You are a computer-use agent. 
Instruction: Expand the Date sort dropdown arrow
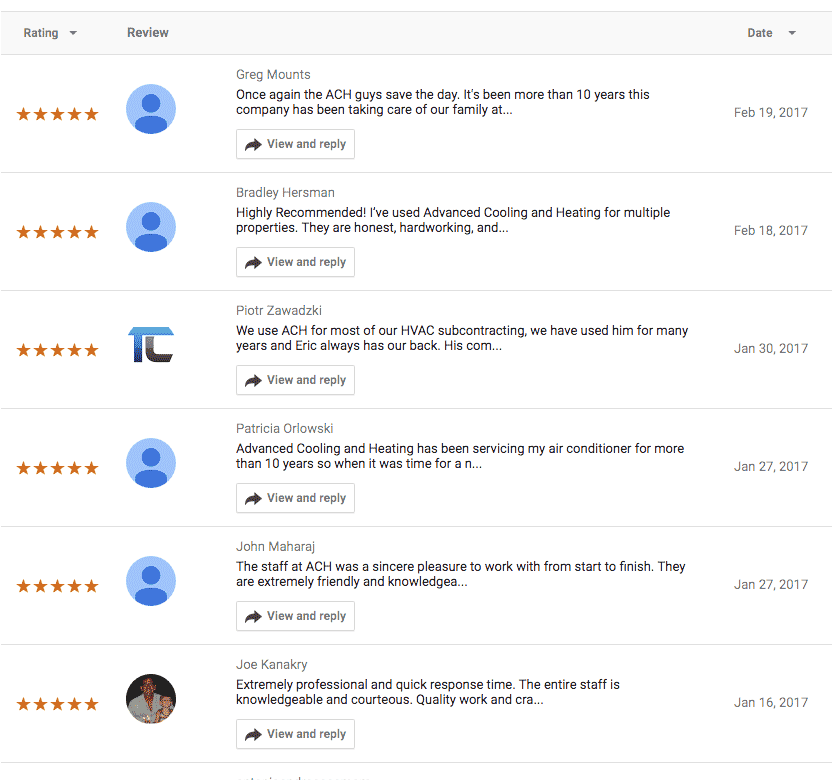[792, 33]
